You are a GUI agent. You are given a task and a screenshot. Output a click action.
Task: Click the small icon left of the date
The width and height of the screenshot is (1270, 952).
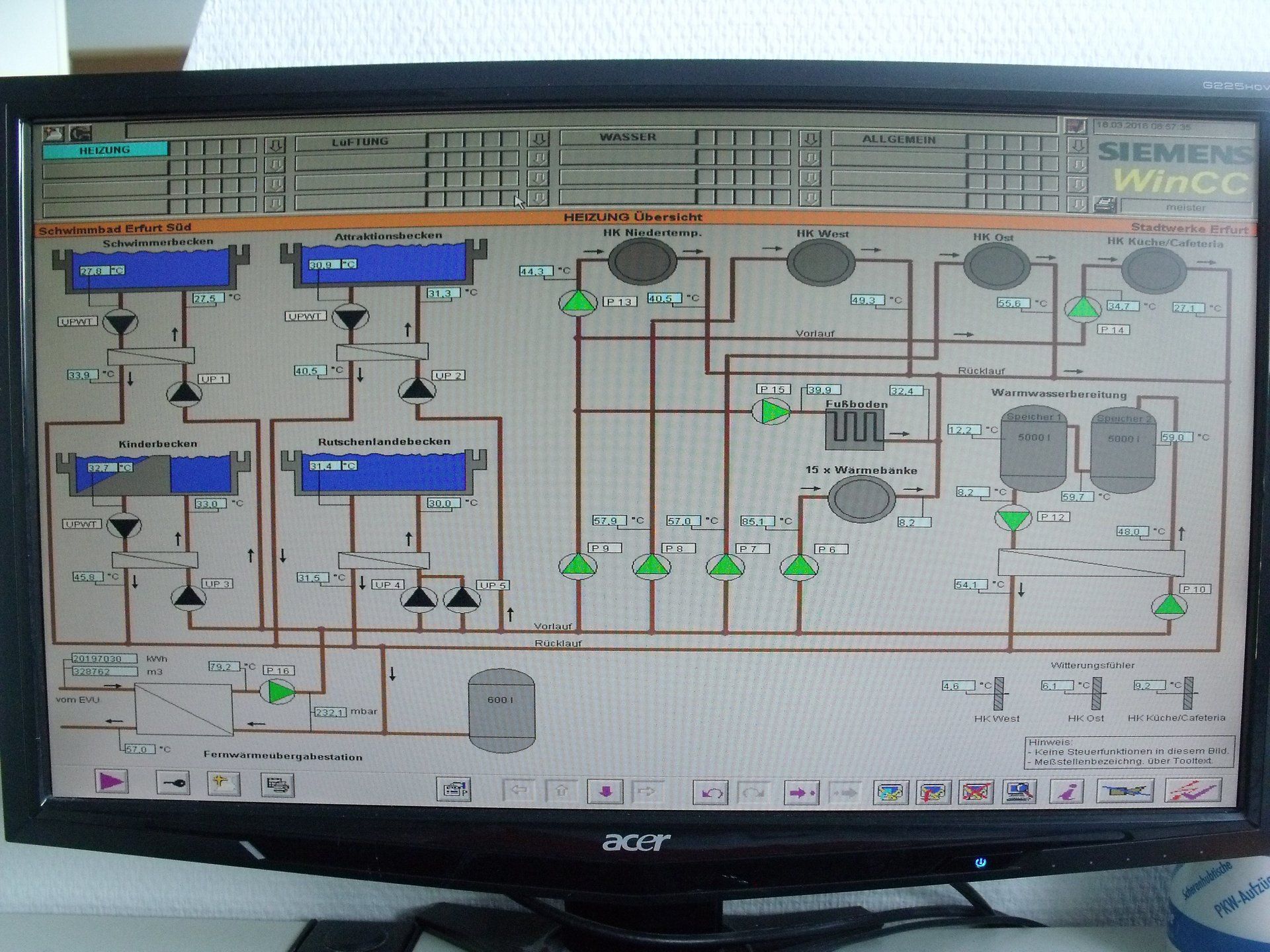[1076, 126]
